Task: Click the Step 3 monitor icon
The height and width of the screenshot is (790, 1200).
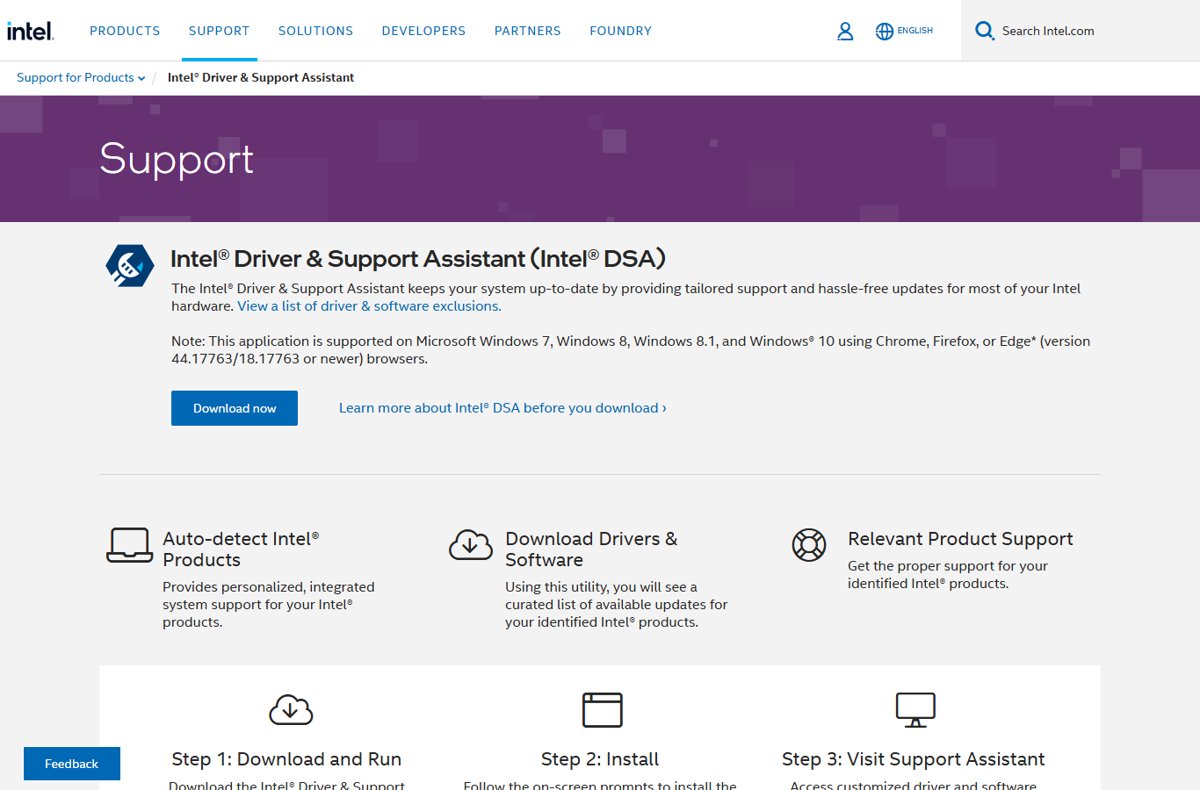Action: pyautogui.click(x=915, y=709)
